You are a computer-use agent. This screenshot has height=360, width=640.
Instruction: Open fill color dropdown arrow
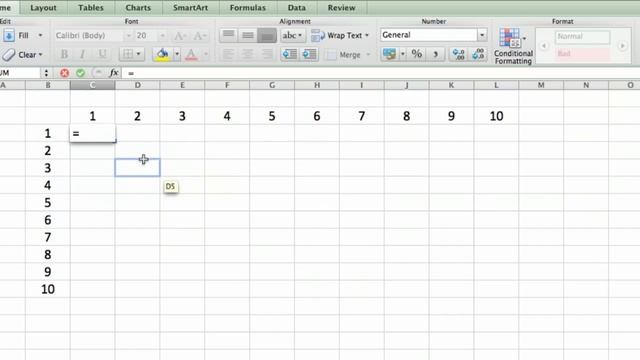click(x=177, y=54)
